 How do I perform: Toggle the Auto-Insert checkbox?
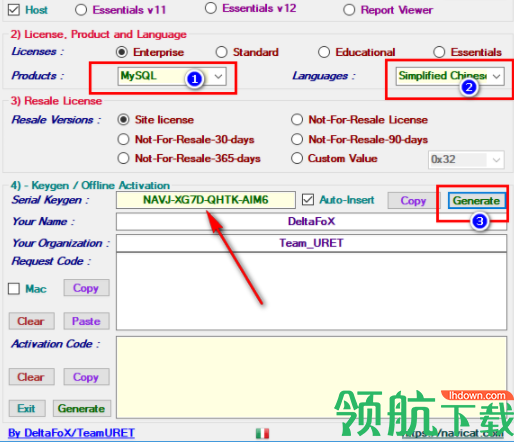[308, 200]
